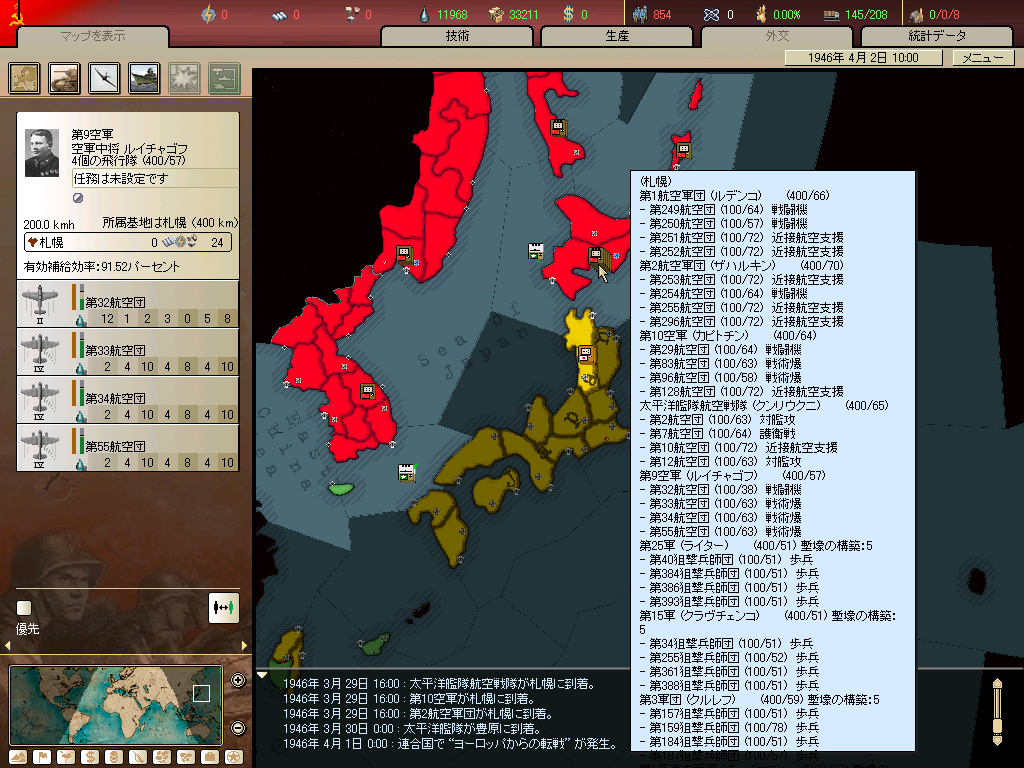
Task: Open the grayed unit deployment hot-button
Action: (x=224, y=78)
